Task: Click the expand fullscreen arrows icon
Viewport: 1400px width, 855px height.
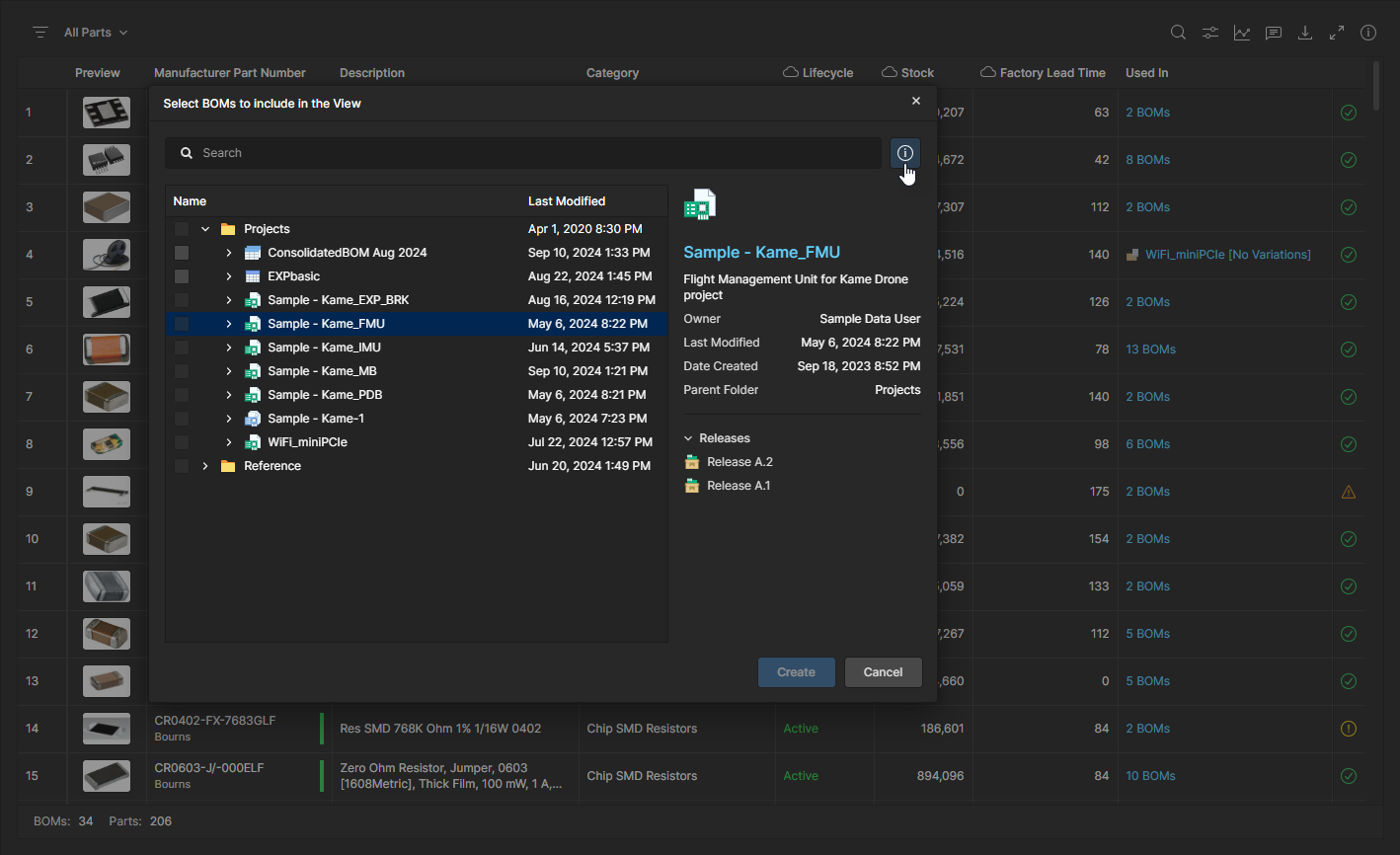Action: pyautogui.click(x=1337, y=33)
